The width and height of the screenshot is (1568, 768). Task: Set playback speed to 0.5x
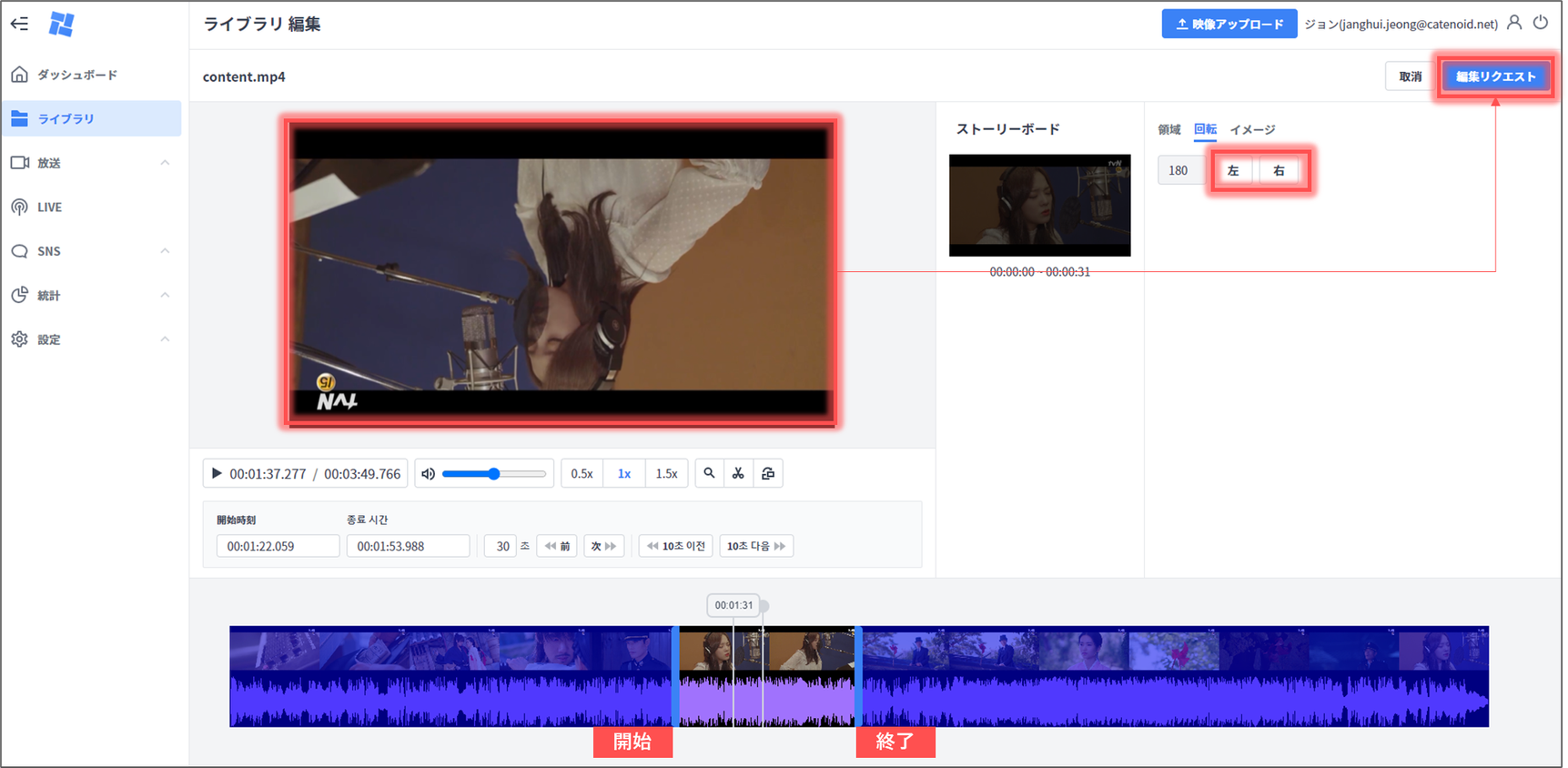pyautogui.click(x=582, y=473)
